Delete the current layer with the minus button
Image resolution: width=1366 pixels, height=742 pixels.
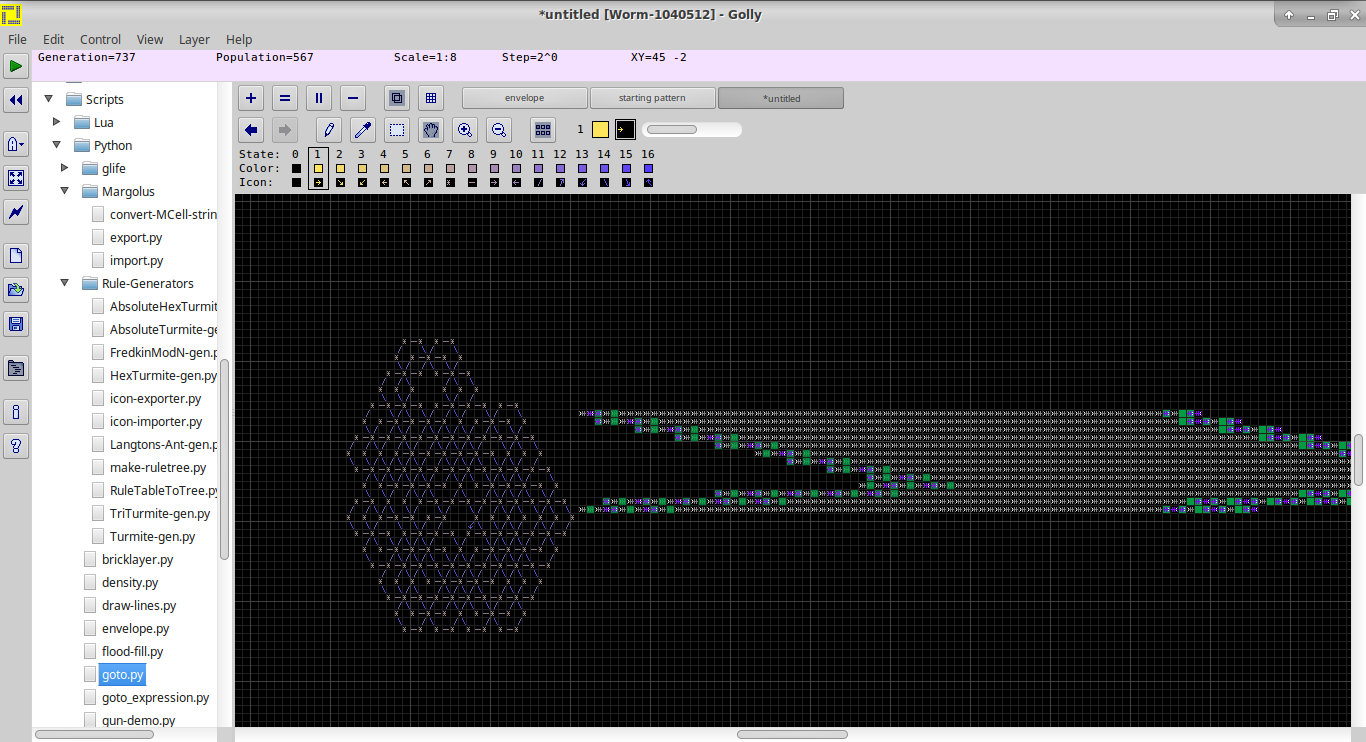click(352, 98)
